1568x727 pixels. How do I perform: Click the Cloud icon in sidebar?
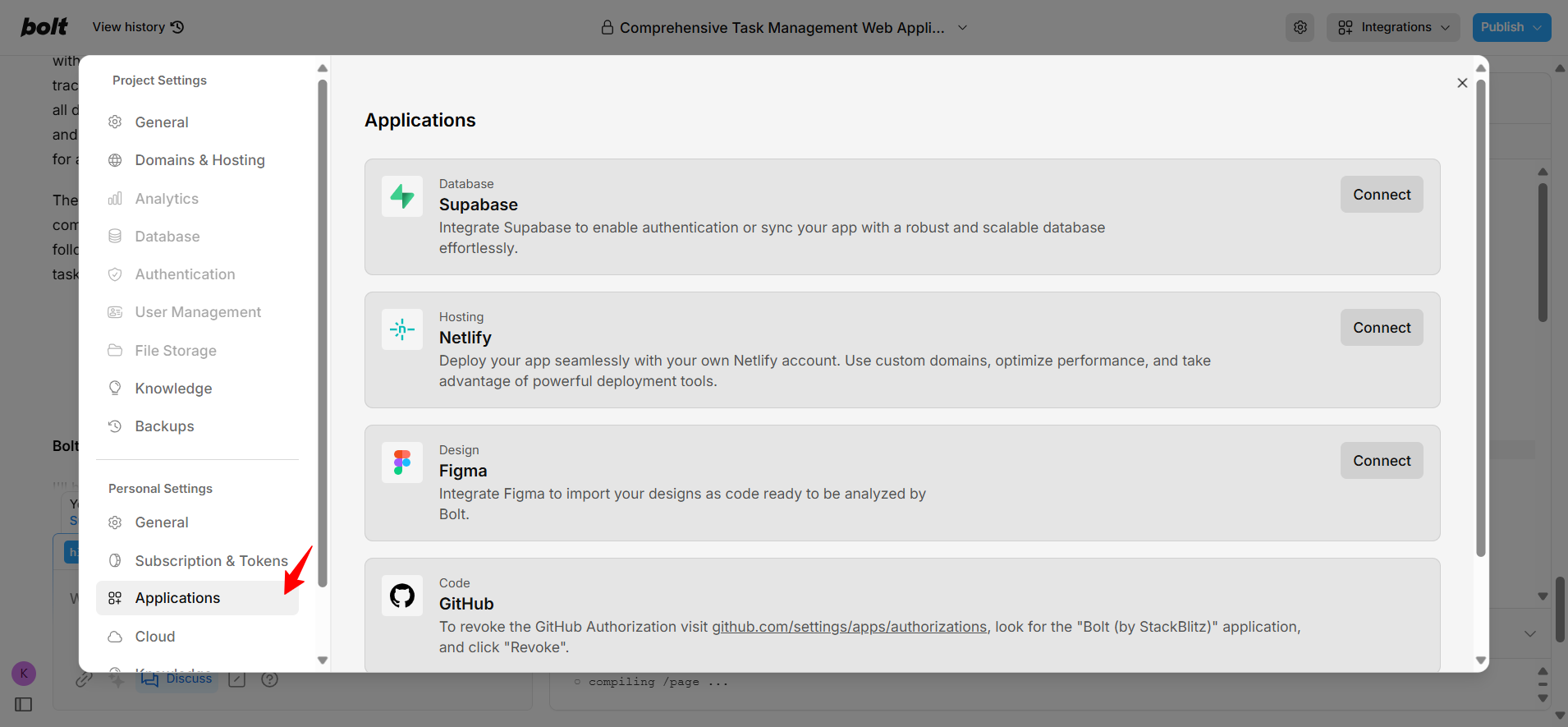pyautogui.click(x=115, y=637)
